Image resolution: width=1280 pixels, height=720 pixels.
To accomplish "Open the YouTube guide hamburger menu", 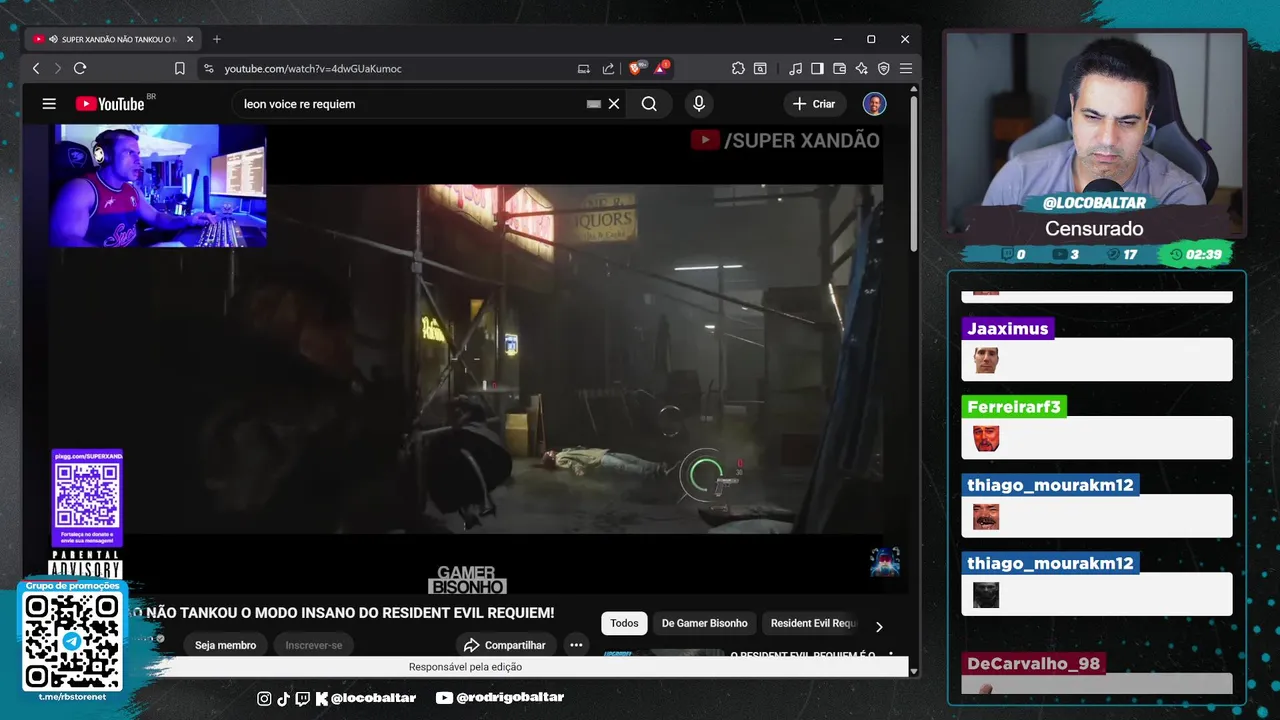I will point(49,103).
